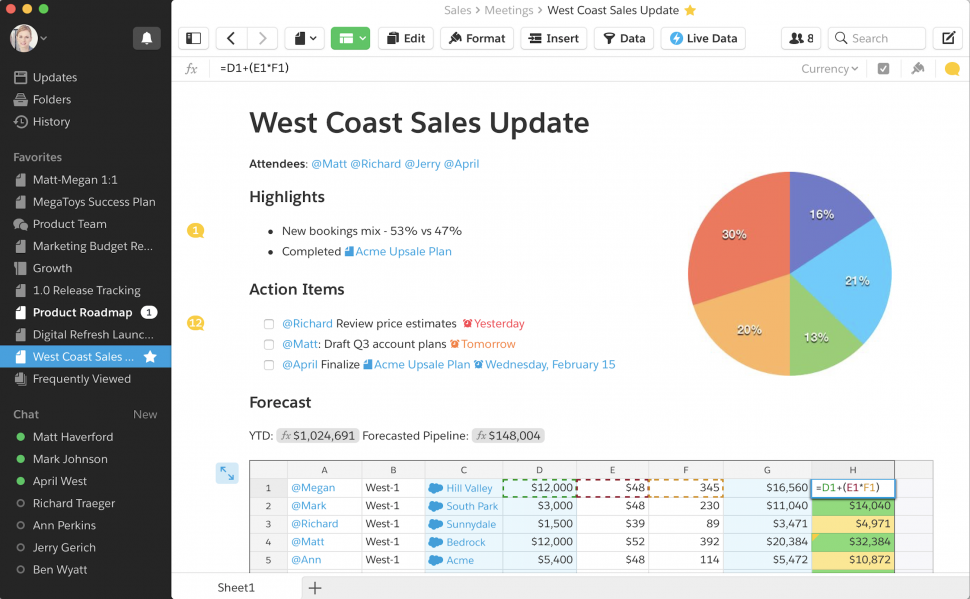Go back with the left arrow
The width and height of the screenshot is (970, 599).
(231, 39)
